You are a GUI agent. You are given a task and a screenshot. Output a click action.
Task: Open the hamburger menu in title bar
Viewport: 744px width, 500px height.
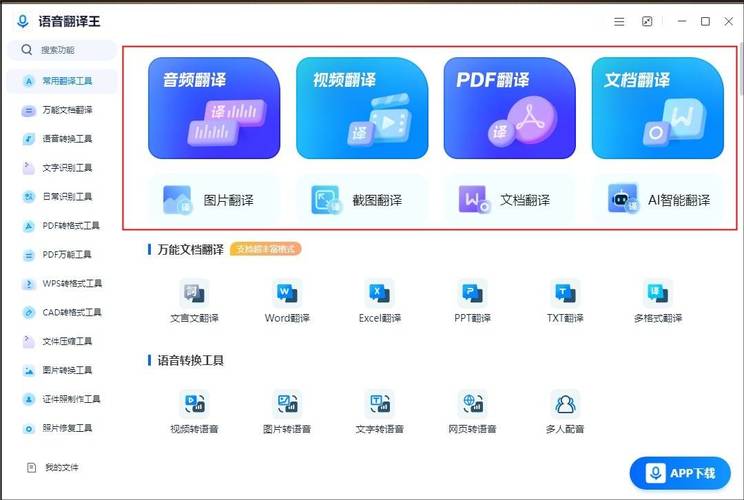[x=619, y=22]
